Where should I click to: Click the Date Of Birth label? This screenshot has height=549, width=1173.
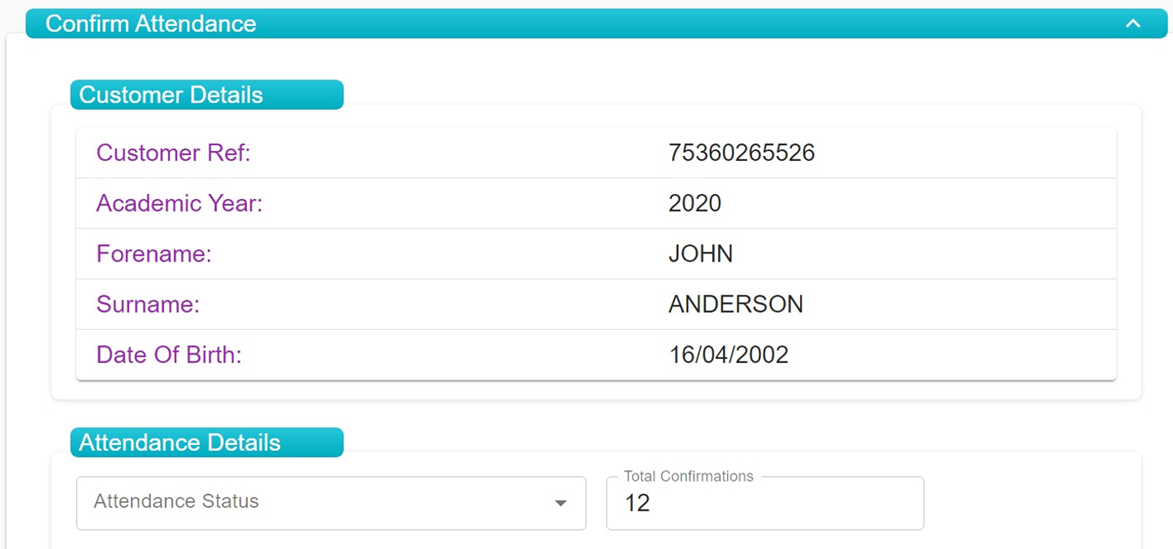(169, 355)
